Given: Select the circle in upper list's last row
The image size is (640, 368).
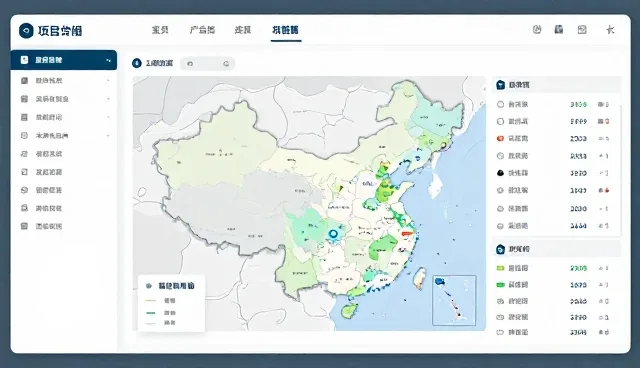Looking at the screenshot, I should [x=500, y=226].
